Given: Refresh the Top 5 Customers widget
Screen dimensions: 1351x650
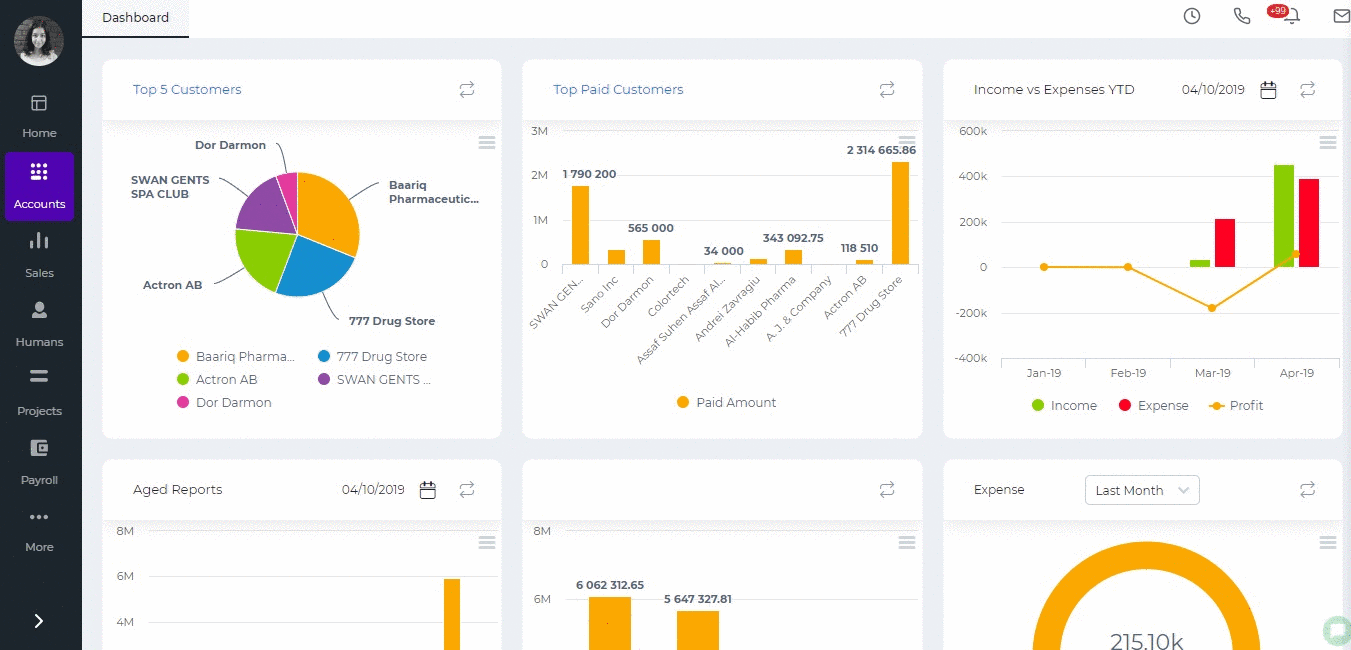Looking at the screenshot, I should 466,89.
